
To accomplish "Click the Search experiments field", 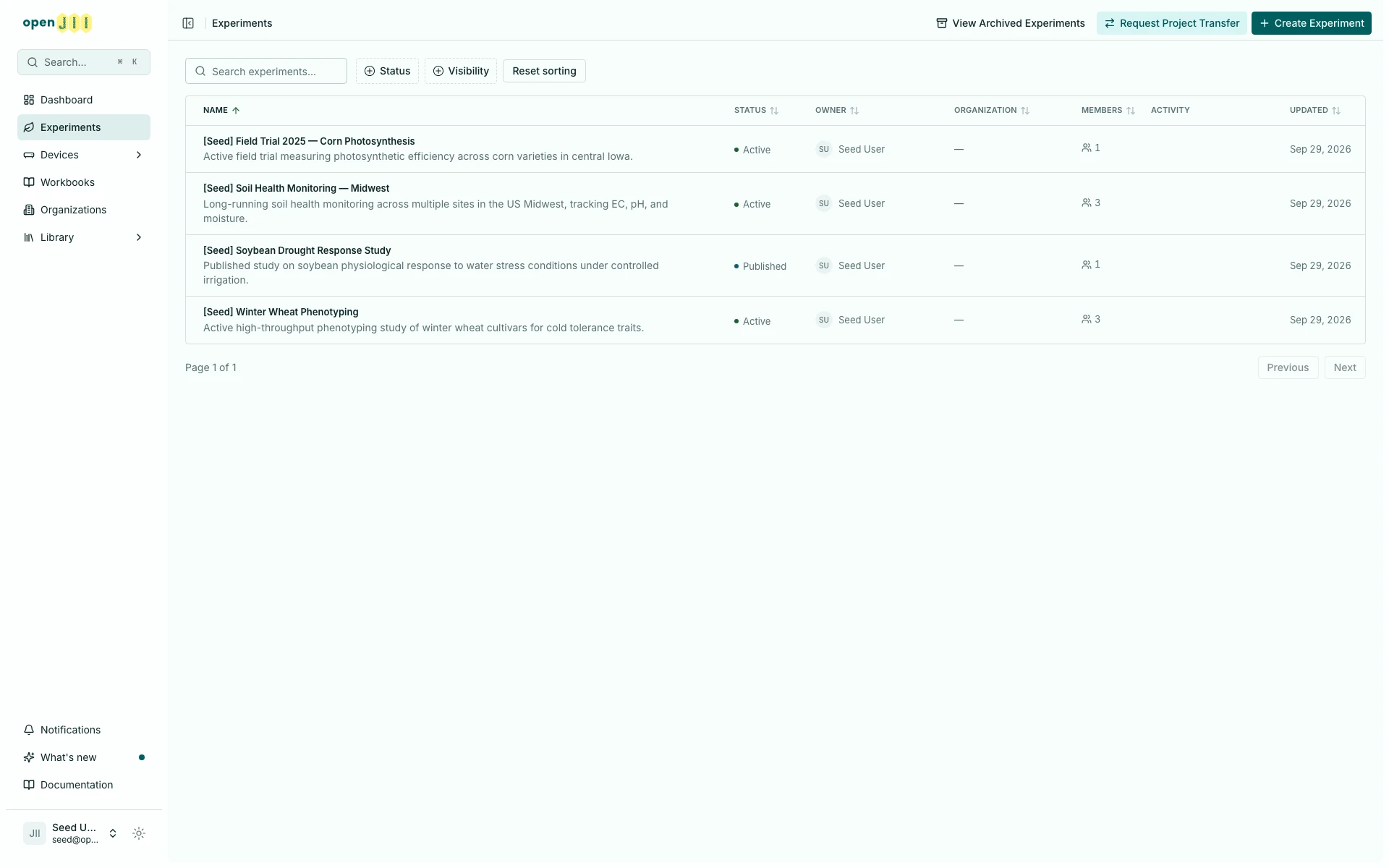I will click(266, 71).
